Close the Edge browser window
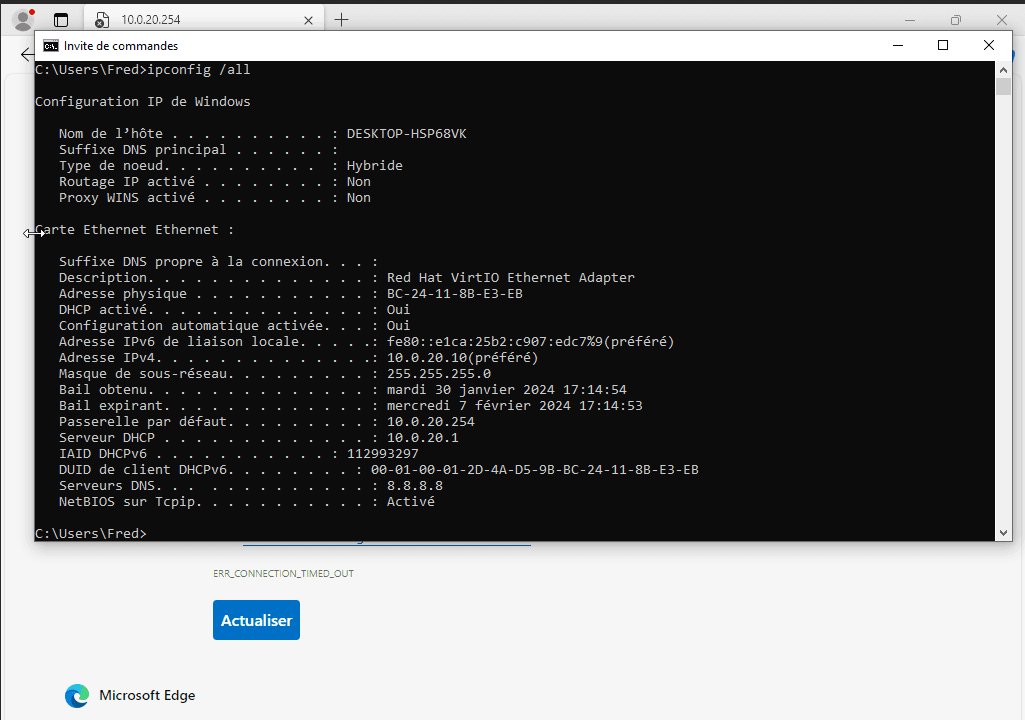 coord(1003,19)
